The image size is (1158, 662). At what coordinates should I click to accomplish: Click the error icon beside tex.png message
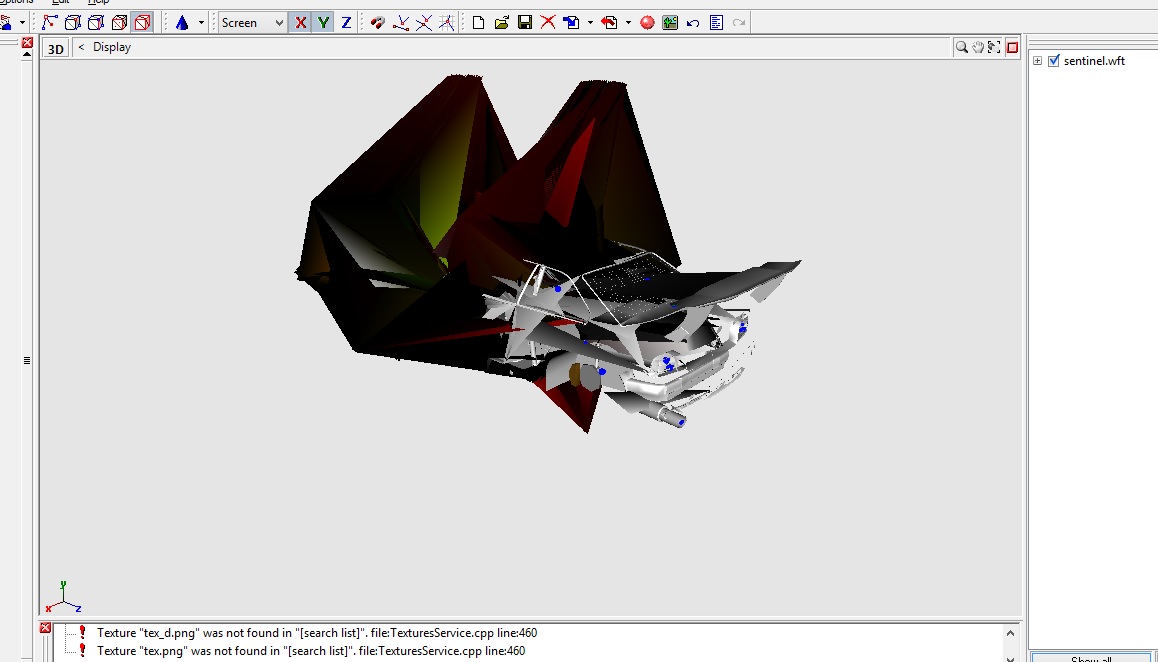click(x=83, y=651)
